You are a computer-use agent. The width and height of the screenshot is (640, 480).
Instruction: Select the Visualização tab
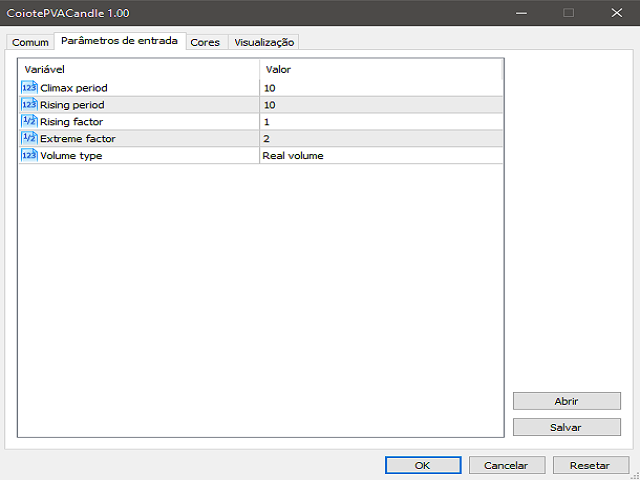click(x=264, y=42)
